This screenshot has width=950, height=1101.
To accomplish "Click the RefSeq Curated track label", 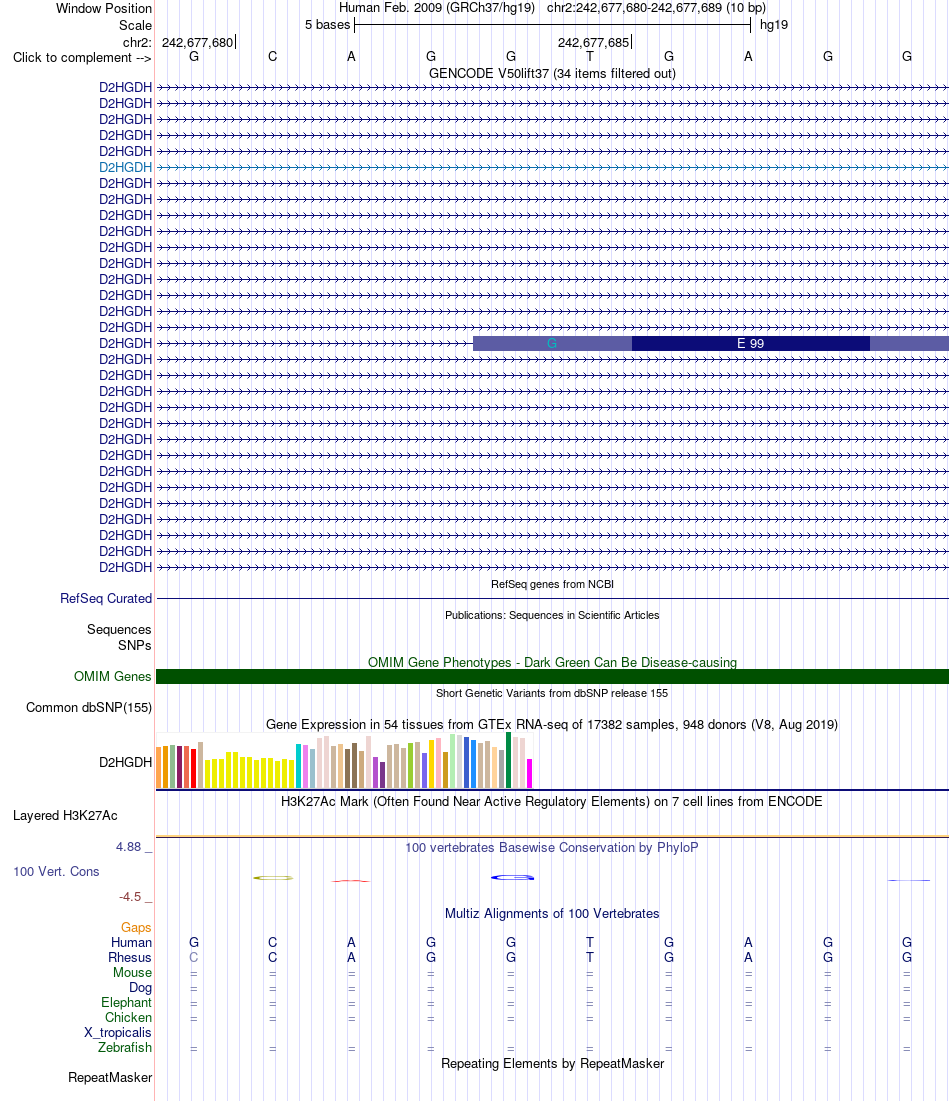I will [106, 598].
